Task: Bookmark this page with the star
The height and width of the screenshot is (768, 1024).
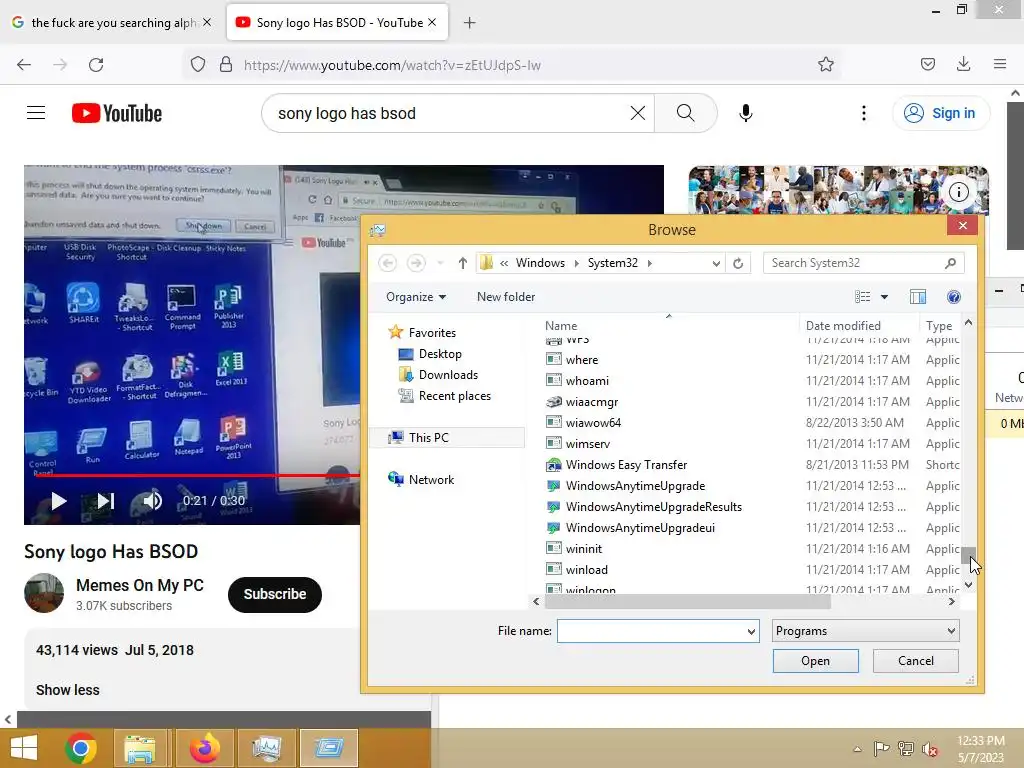Action: pos(825,65)
